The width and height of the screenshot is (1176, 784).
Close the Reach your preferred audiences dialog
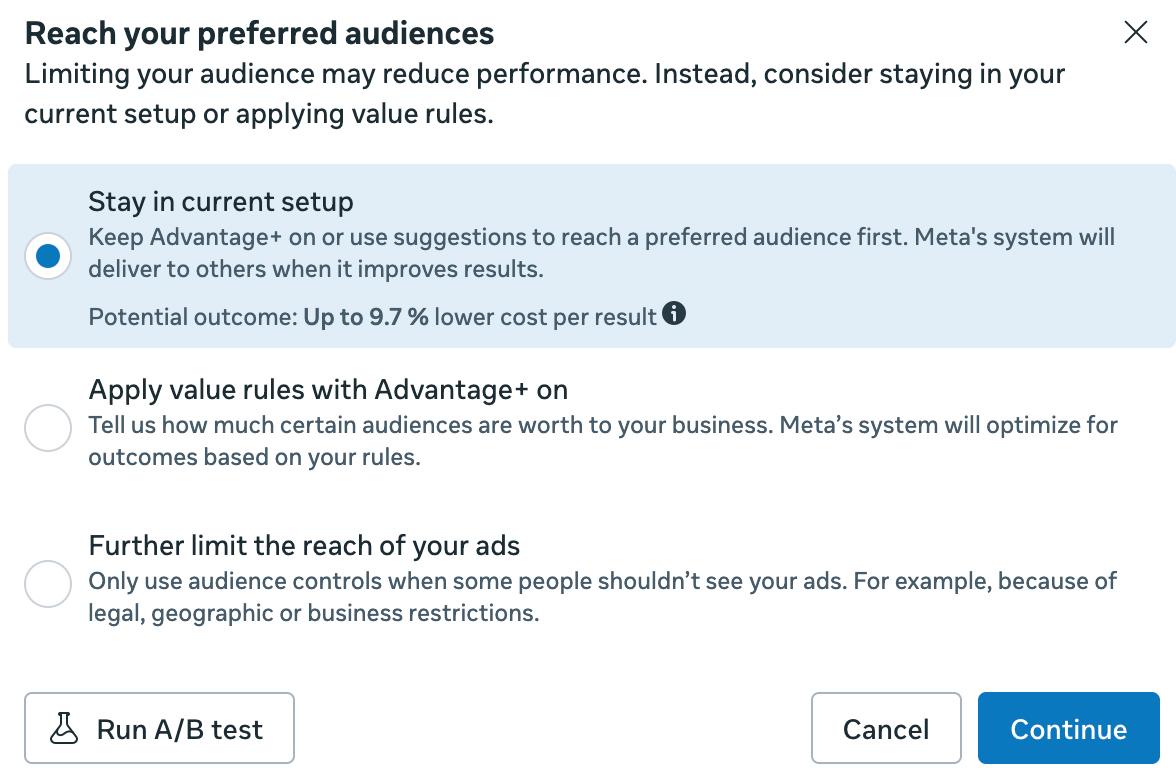click(x=1136, y=32)
